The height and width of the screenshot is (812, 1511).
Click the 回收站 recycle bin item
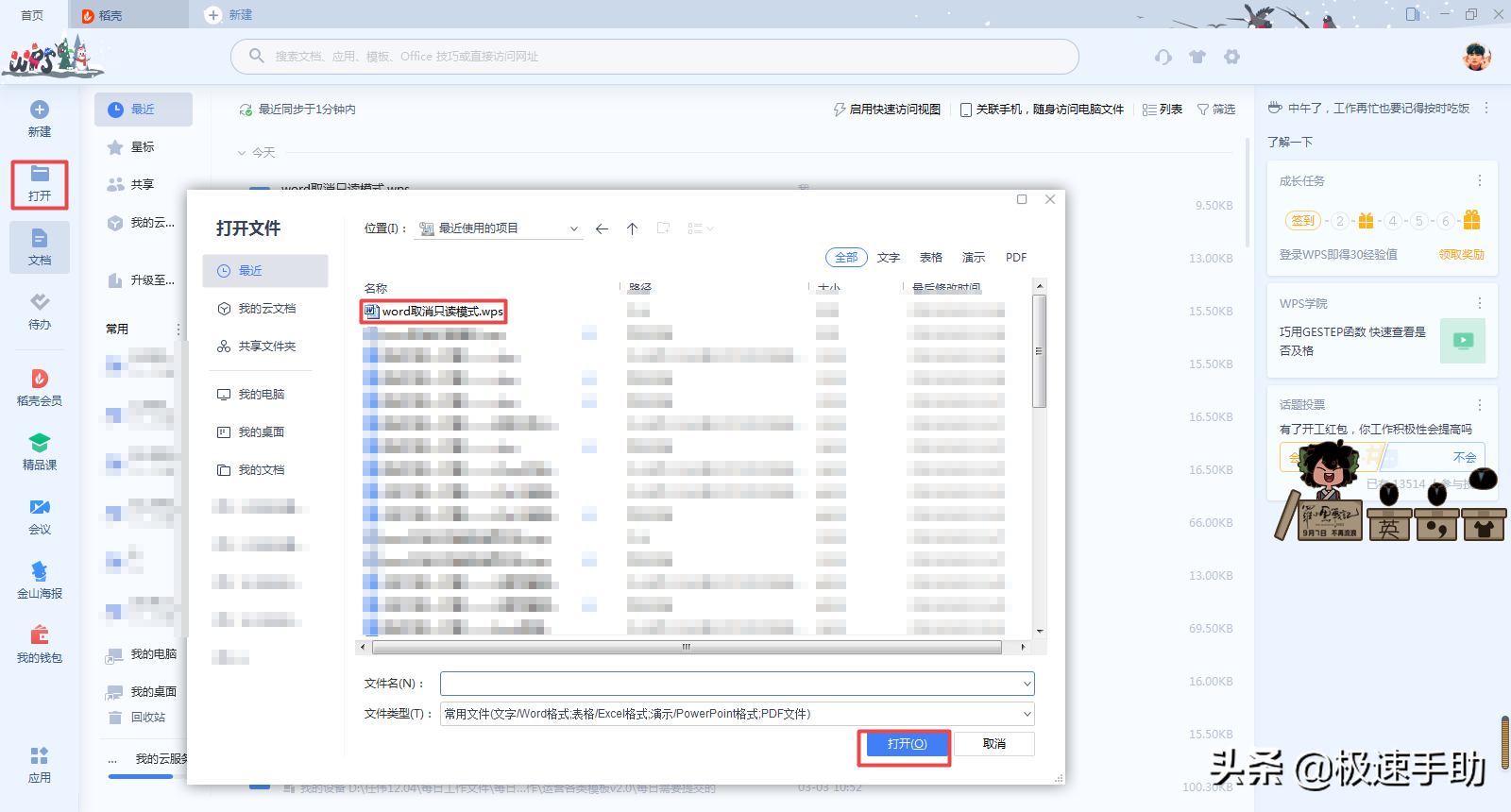pyautogui.click(x=137, y=718)
